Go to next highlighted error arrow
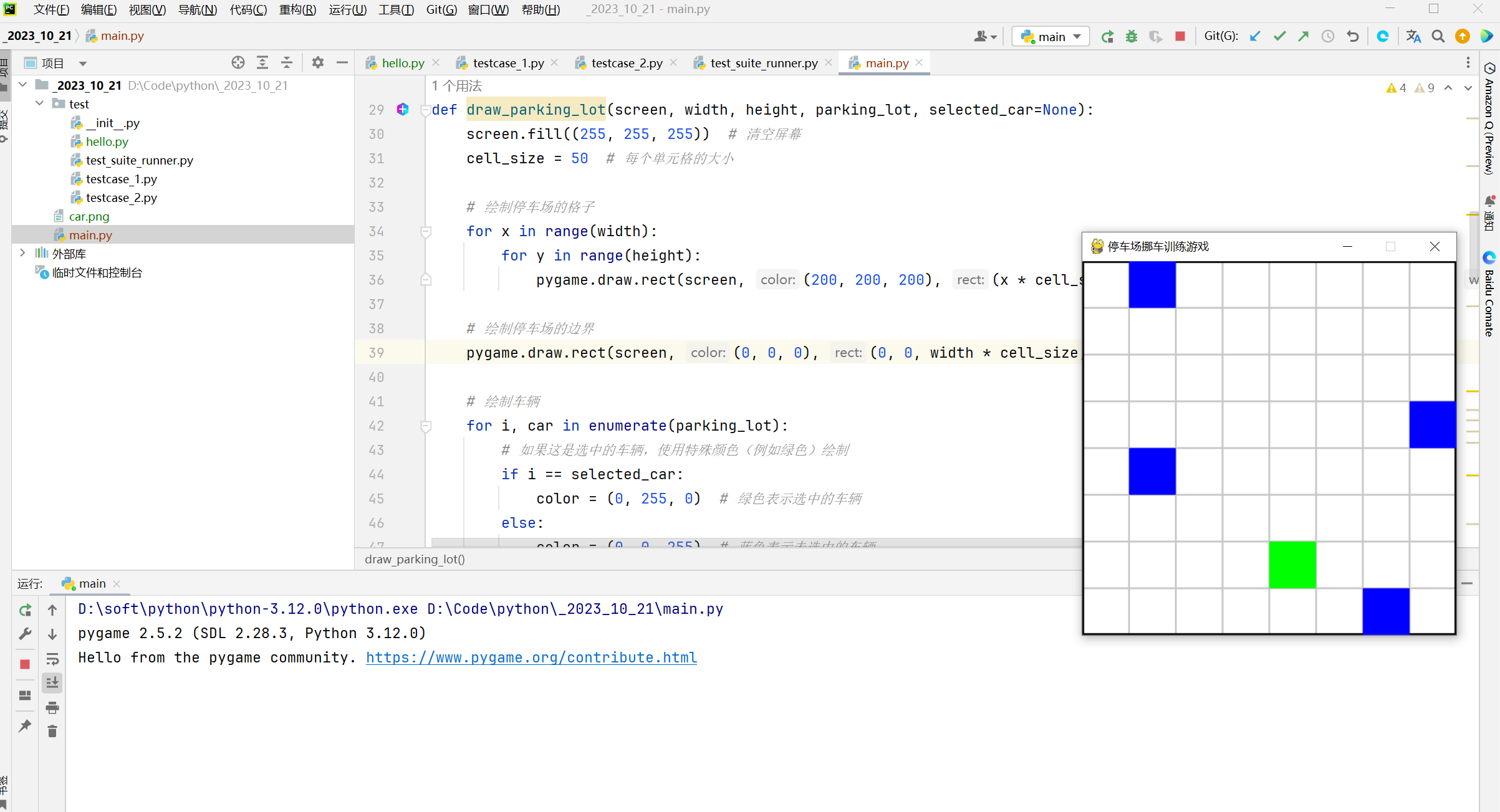Screen dimensions: 1500x812 point(1468,88)
